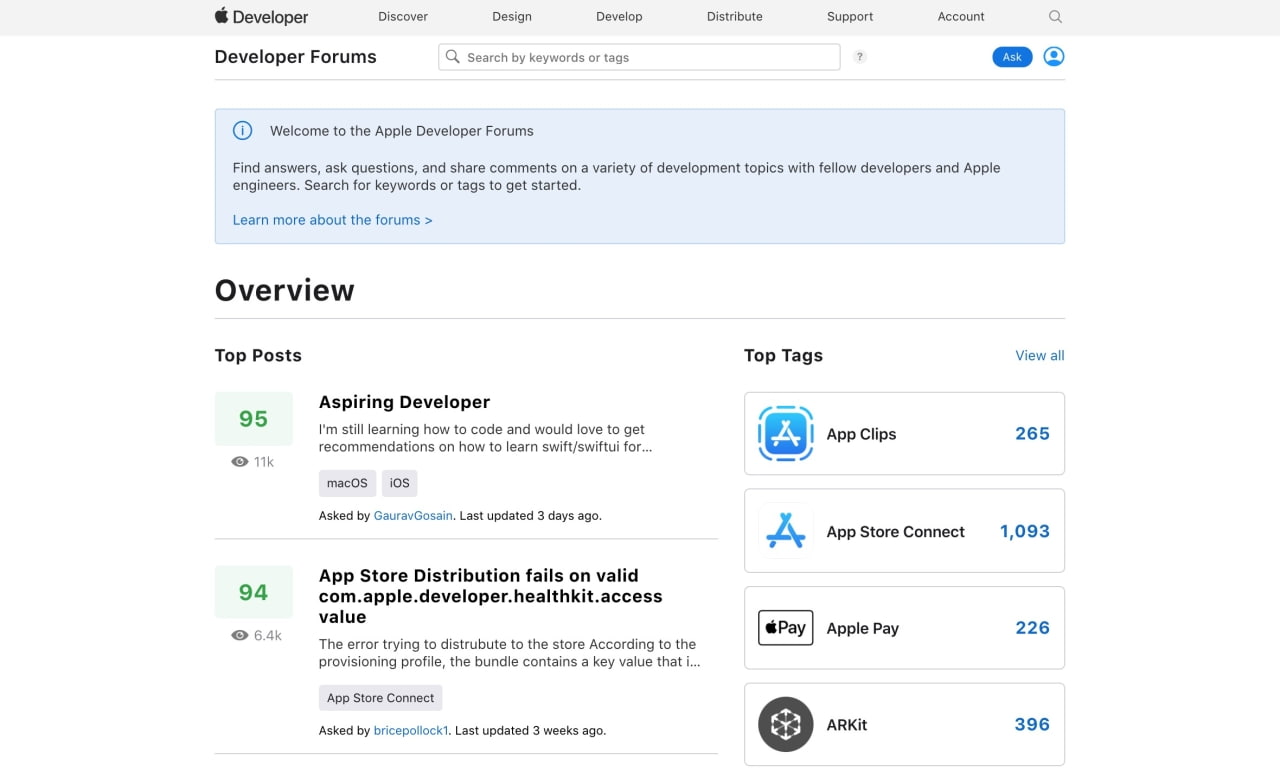
Task: Click the App Store Connect tag icon
Action: (x=786, y=531)
